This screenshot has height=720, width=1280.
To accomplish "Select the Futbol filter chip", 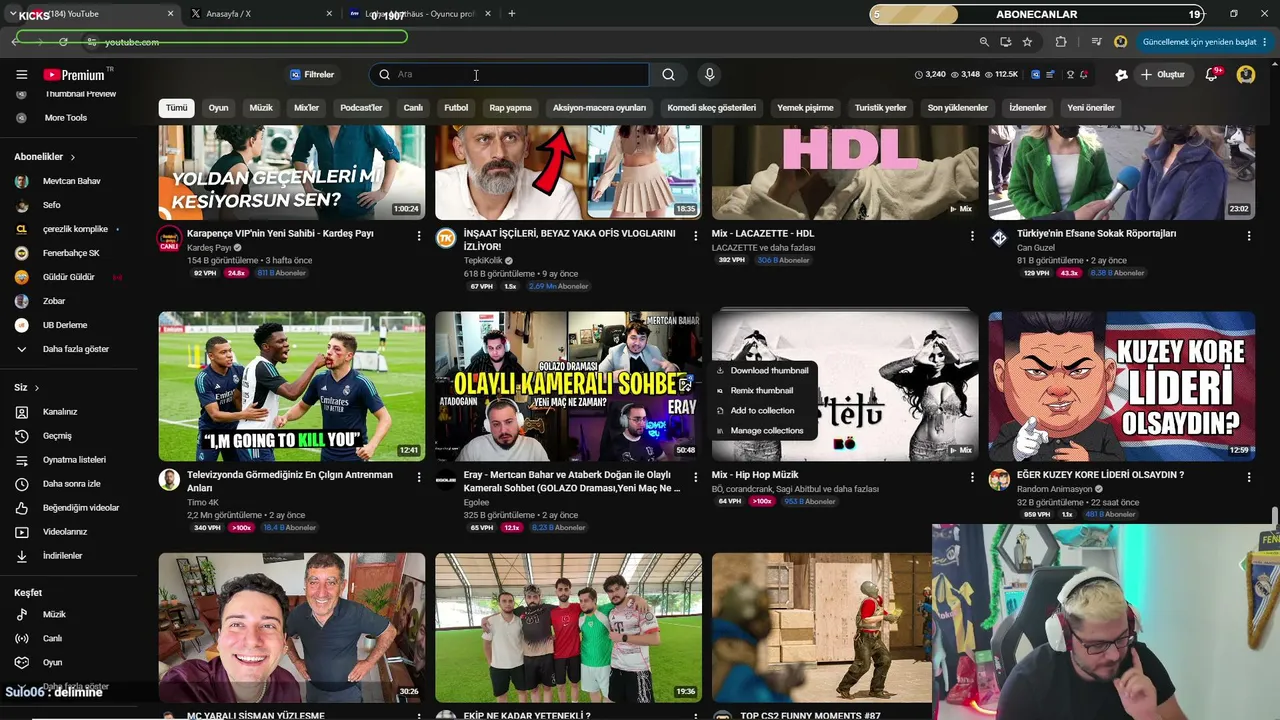I will pyautogui.click(x=456, y=108).
